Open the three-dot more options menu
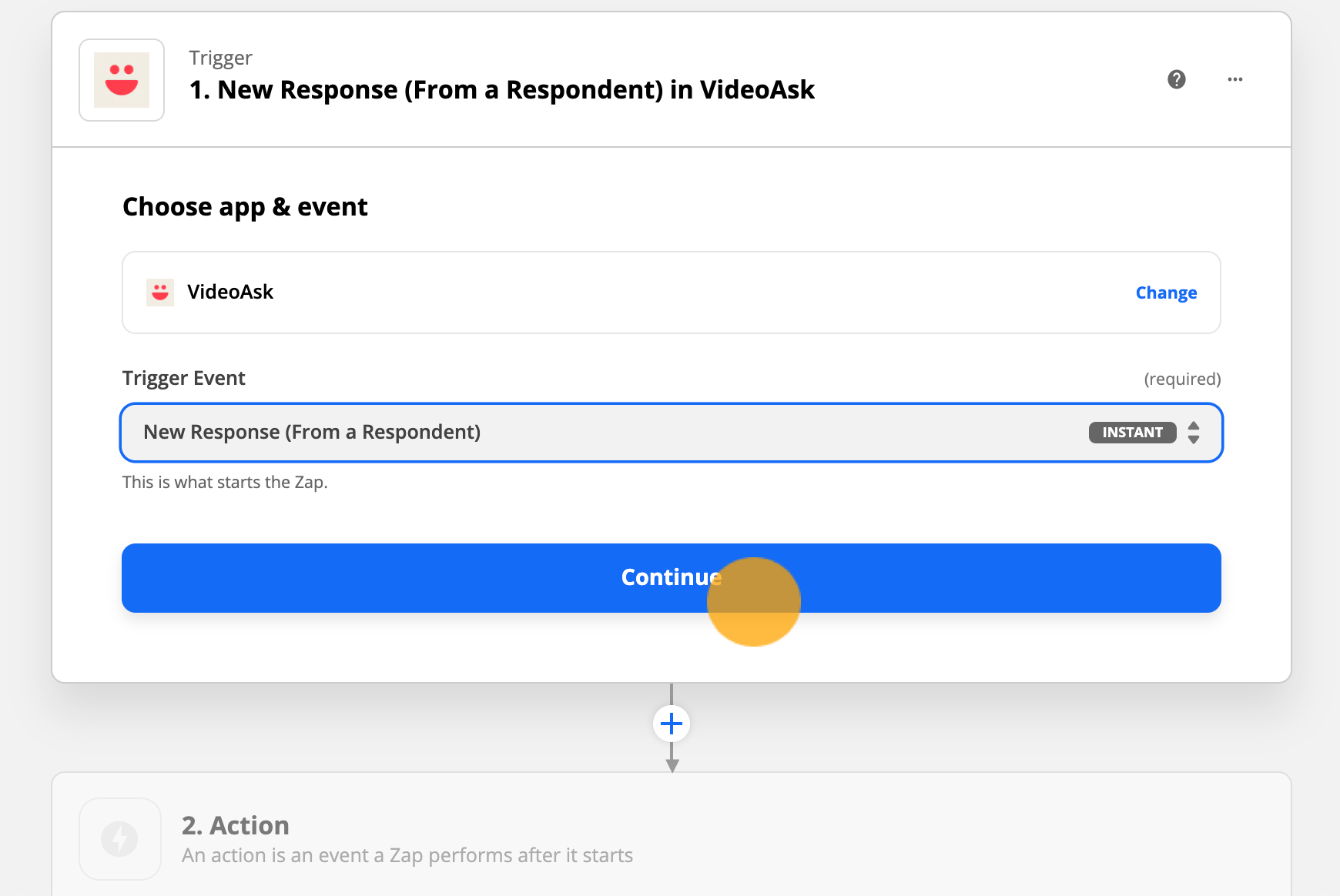Image resolution: width=1340 pixels, height=896 pixels. (1235, 79)
